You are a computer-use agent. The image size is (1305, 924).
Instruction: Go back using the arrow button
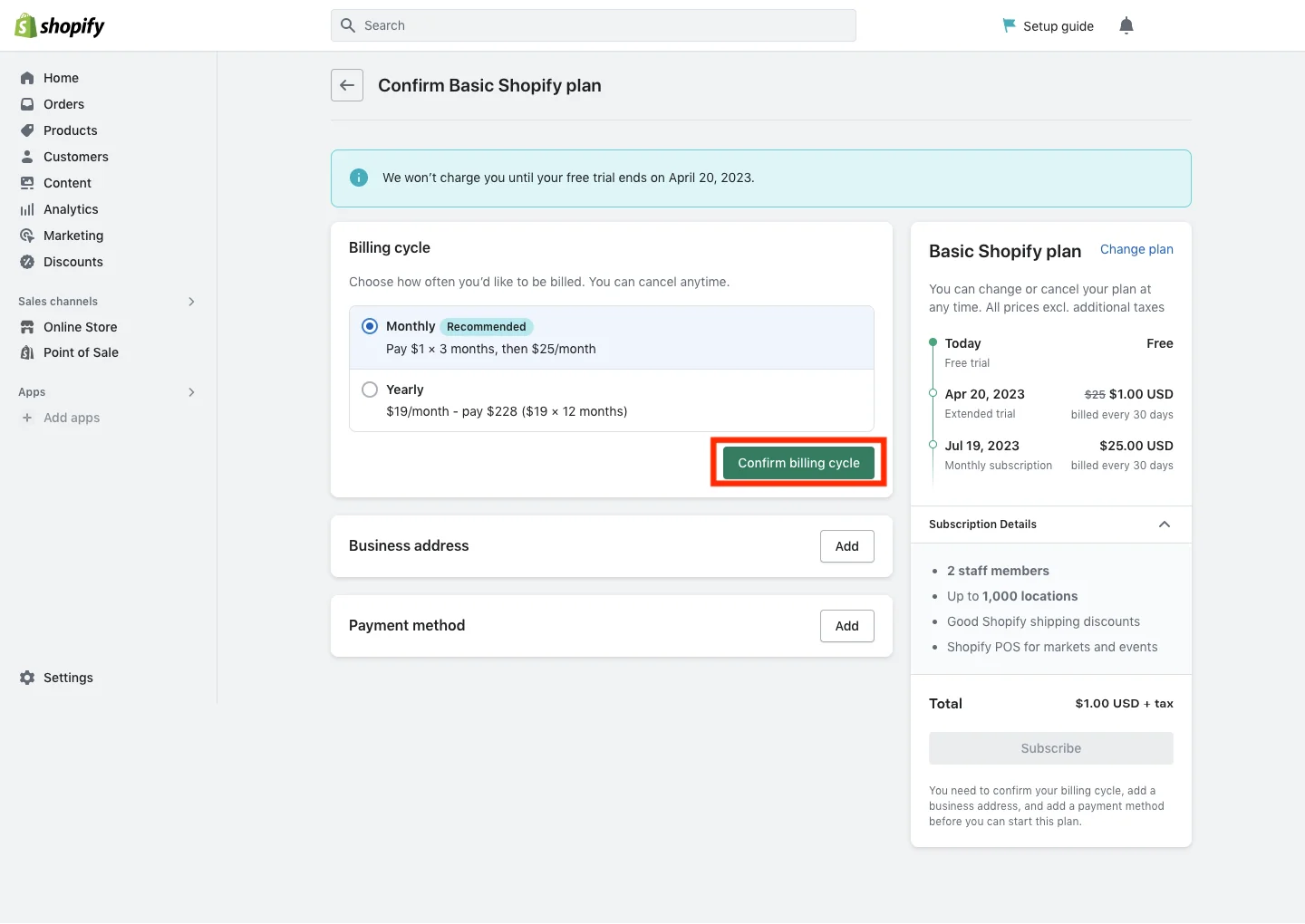pos(347,85)
